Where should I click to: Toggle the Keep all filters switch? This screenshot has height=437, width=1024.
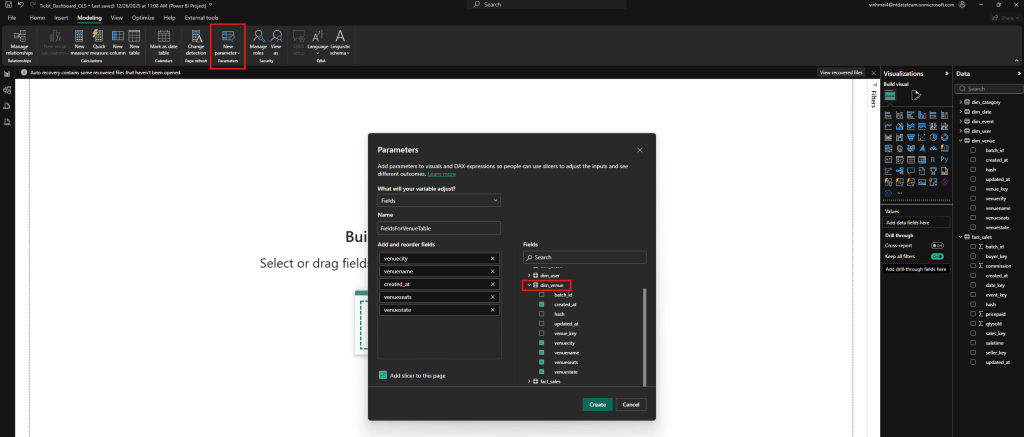click(937, 256)
